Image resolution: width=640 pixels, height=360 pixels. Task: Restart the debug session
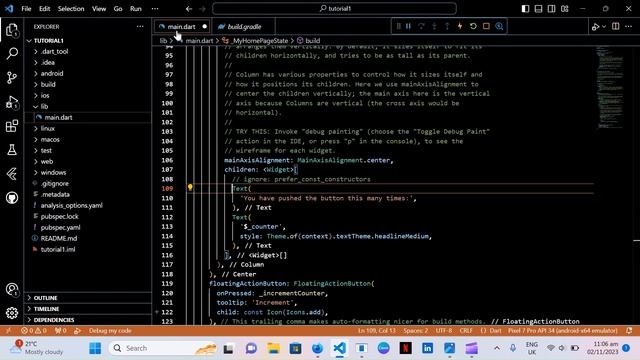click(x=473, y=27)
